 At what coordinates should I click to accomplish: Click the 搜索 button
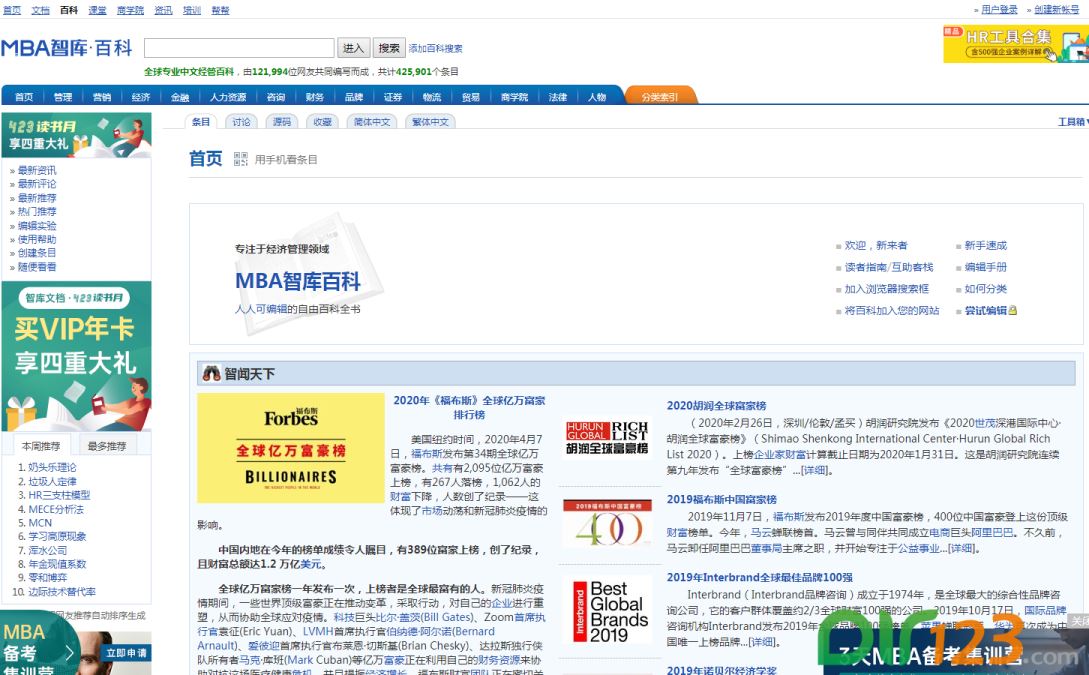pos(389,48)
